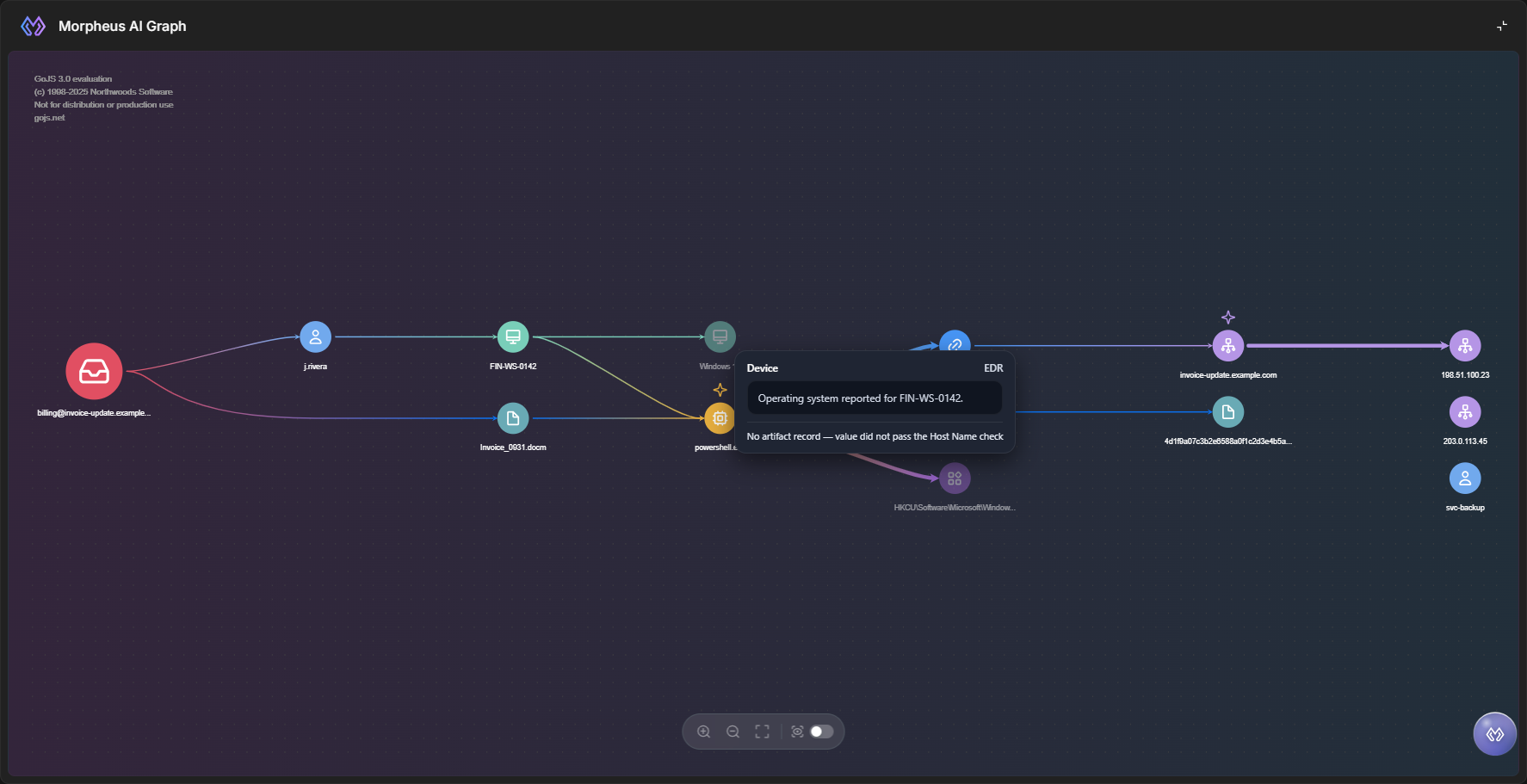The width and height of the screenshot is (1527, 784).
Task: Click the HKCU registry key node
Action: point(955,478)
